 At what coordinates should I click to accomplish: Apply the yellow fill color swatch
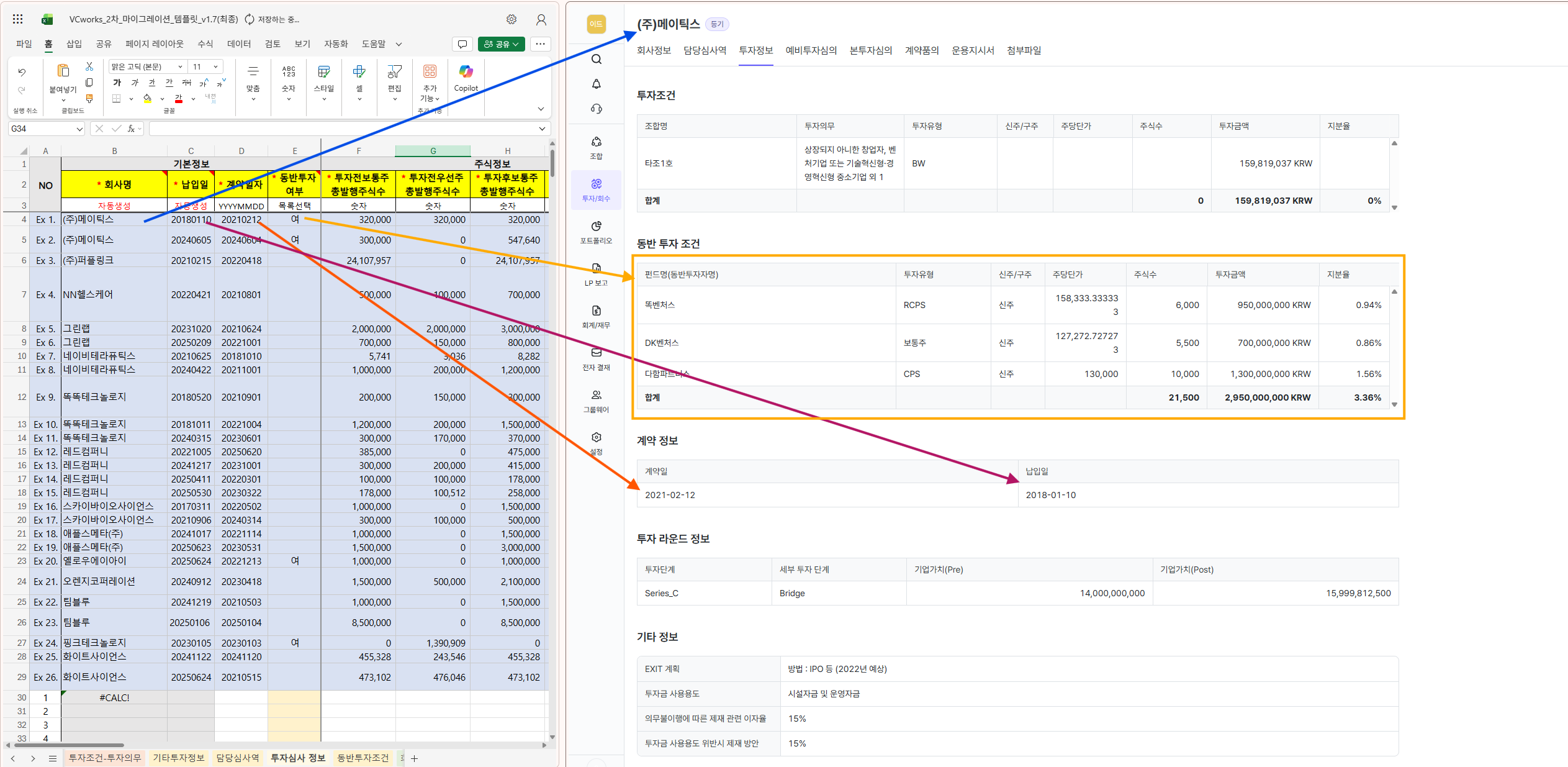(148, 98)
